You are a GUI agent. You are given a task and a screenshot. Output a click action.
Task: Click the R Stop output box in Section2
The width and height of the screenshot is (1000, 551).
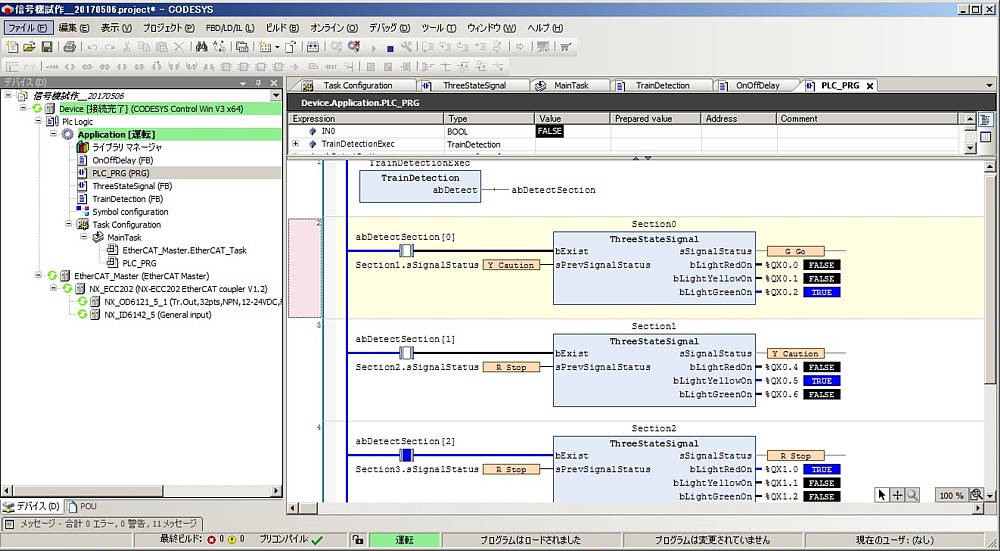tap(795, 456)
